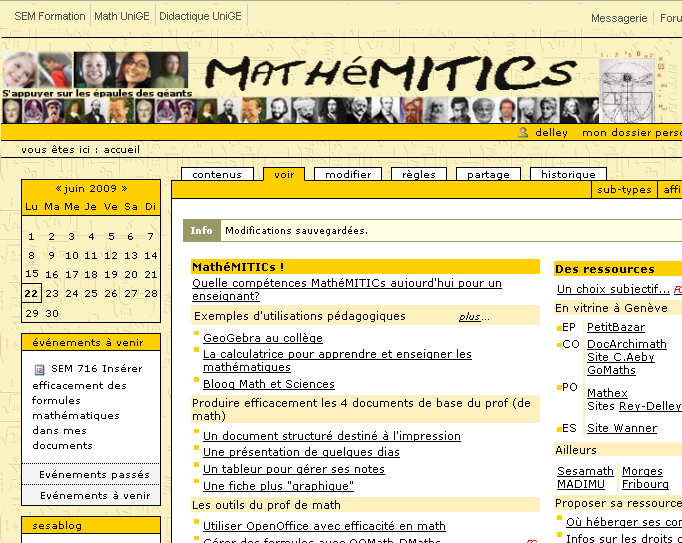
Task: Open GeoGebra au collège link
Action: click(263, 338)
